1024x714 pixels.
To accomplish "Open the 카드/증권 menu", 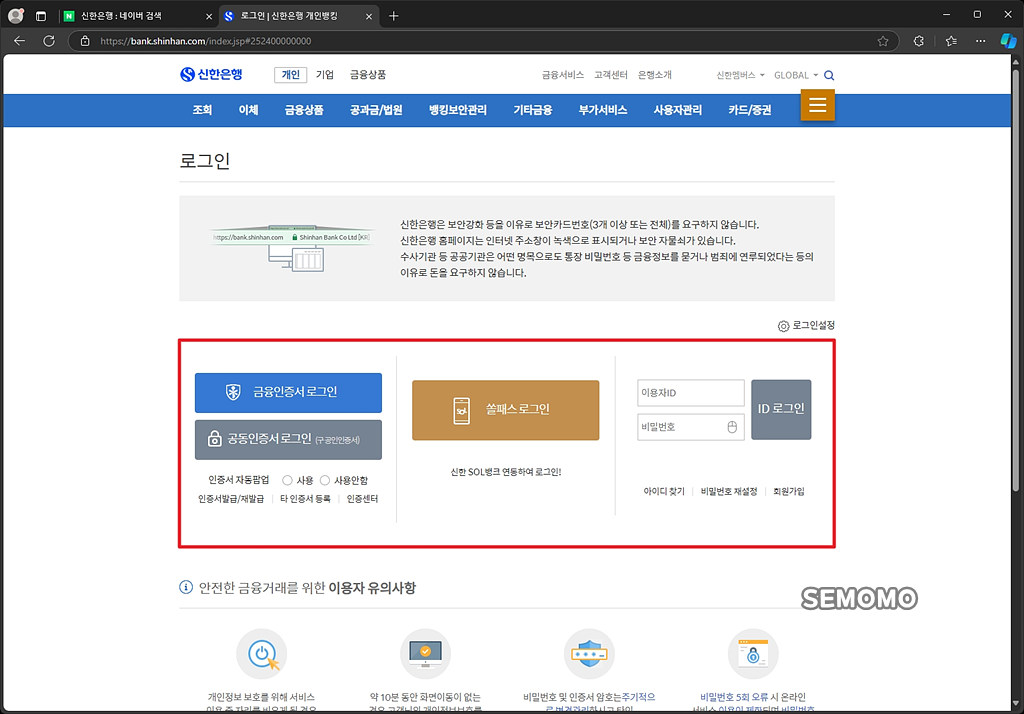I will 750,110.
